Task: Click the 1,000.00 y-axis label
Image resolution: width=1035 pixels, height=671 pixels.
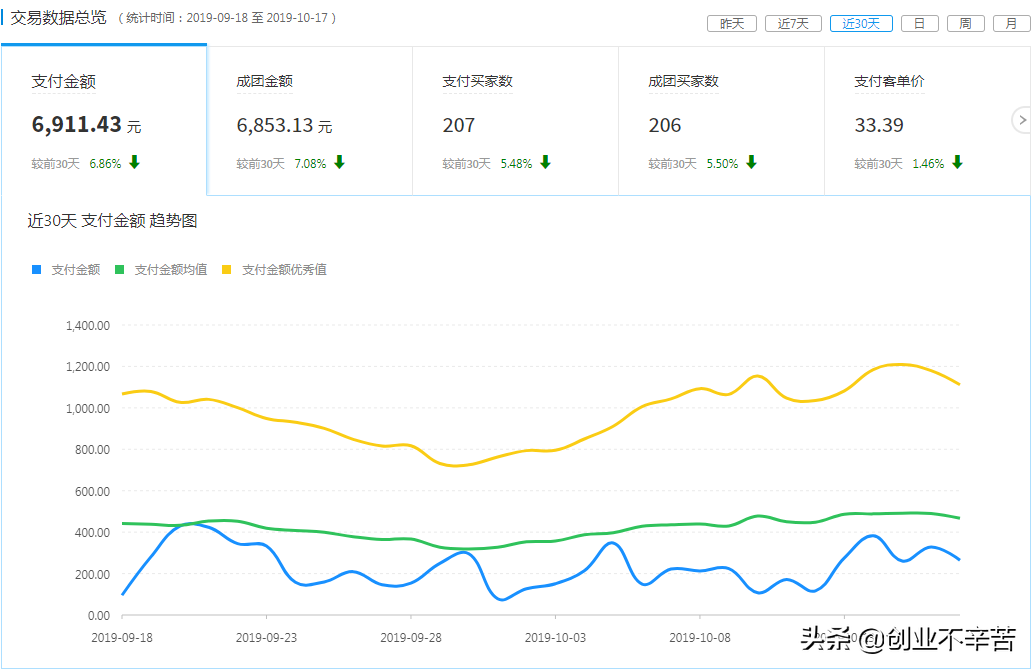Action: point(88,408)
